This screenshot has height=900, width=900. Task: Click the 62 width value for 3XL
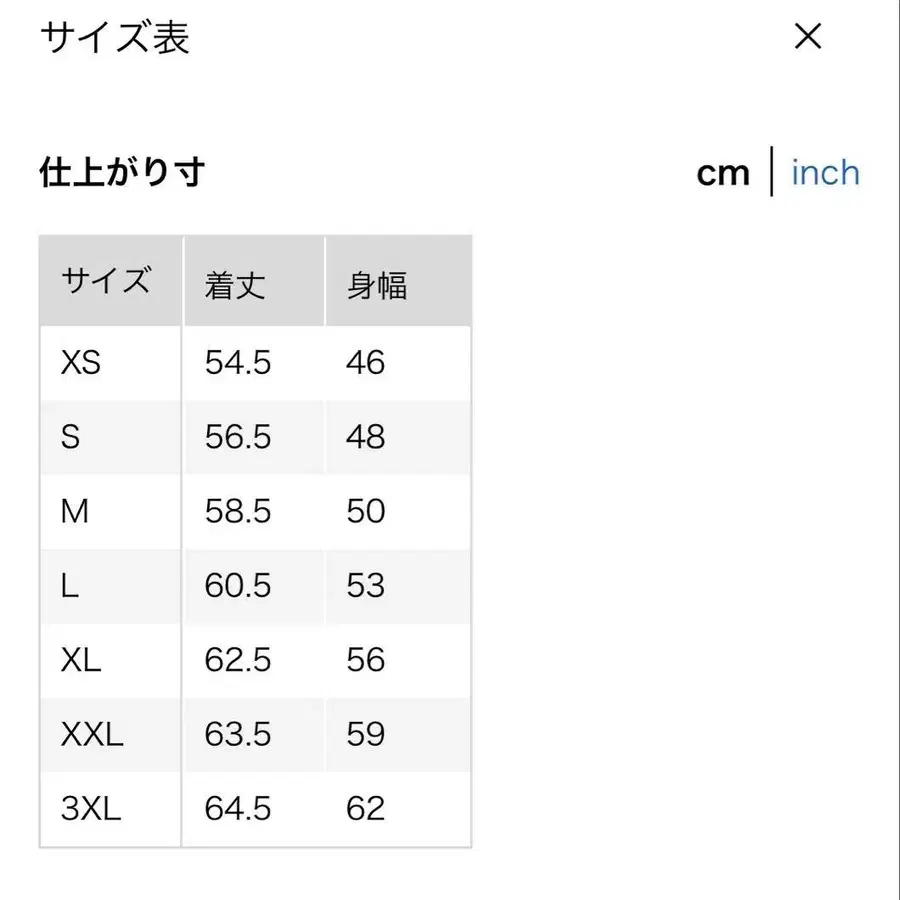click(x=366, y=808)
